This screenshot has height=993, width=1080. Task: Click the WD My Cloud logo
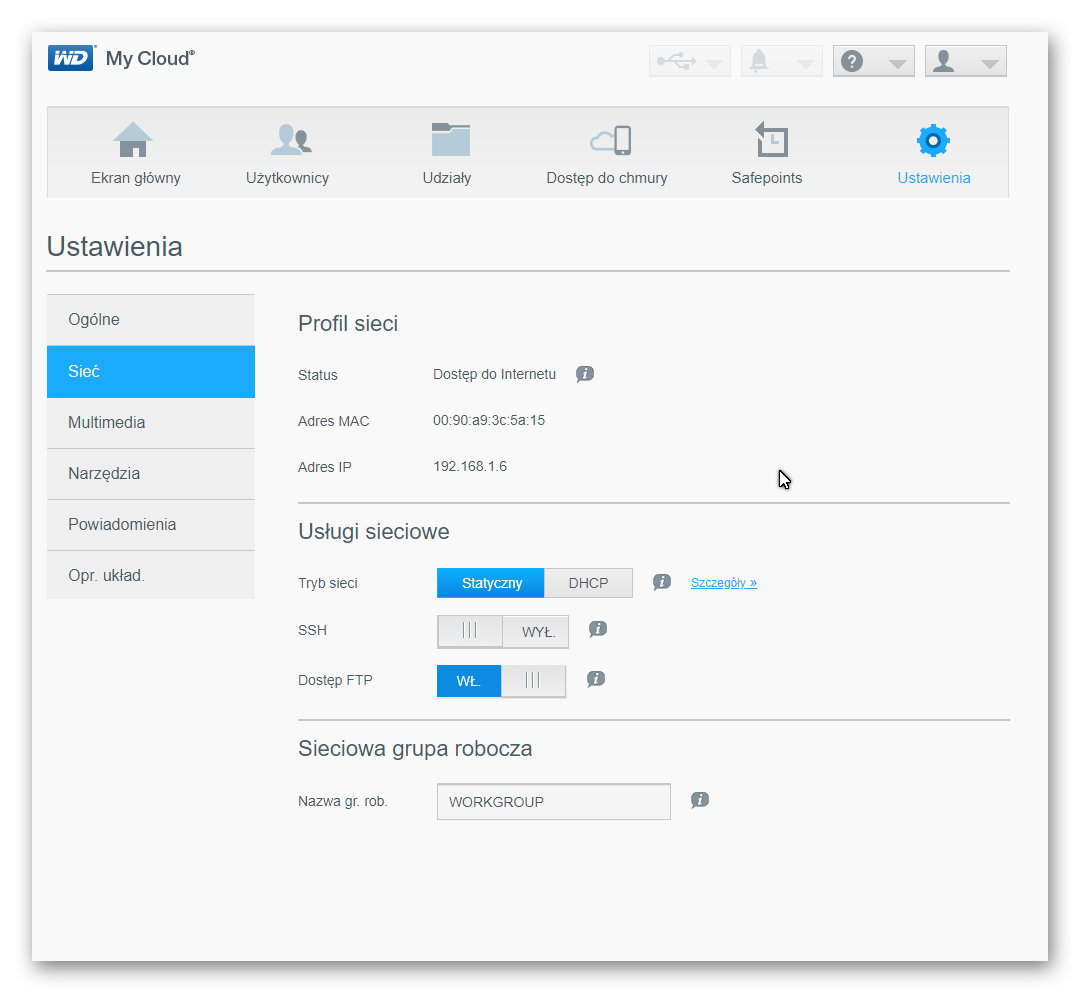pyautogui.click(x=121, y=59)
